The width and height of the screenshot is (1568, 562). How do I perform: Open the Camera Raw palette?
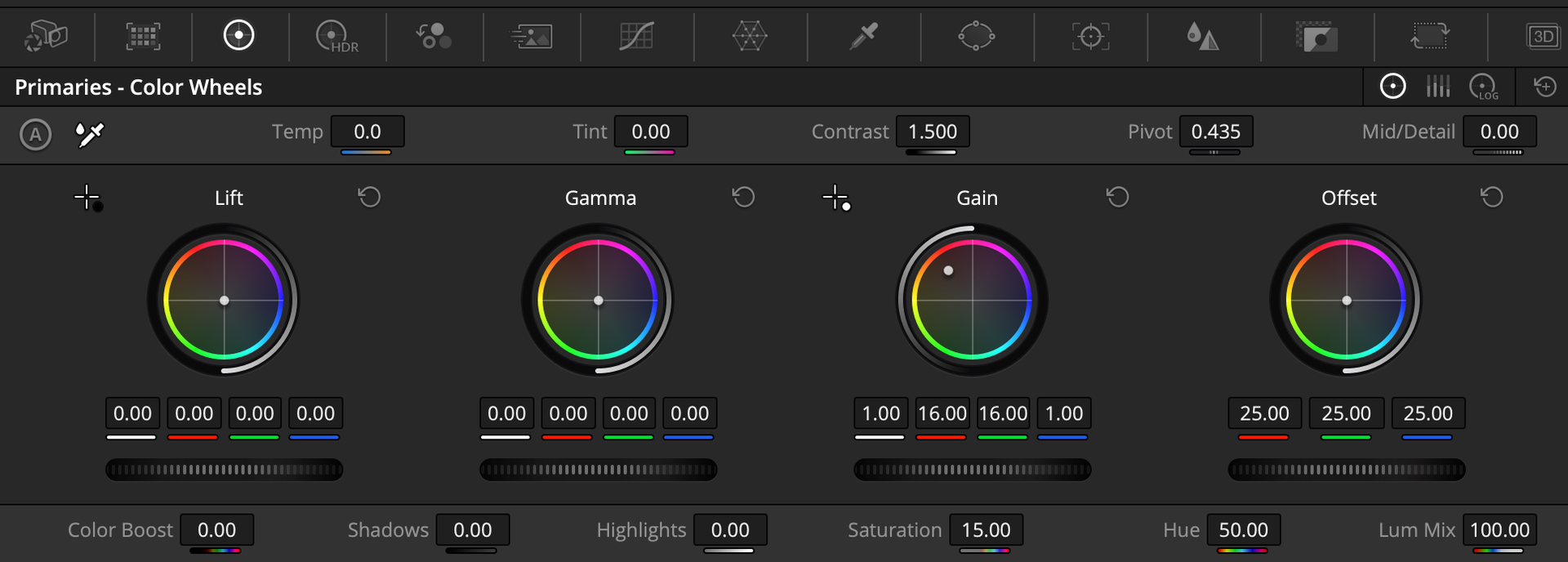point(46,36)
